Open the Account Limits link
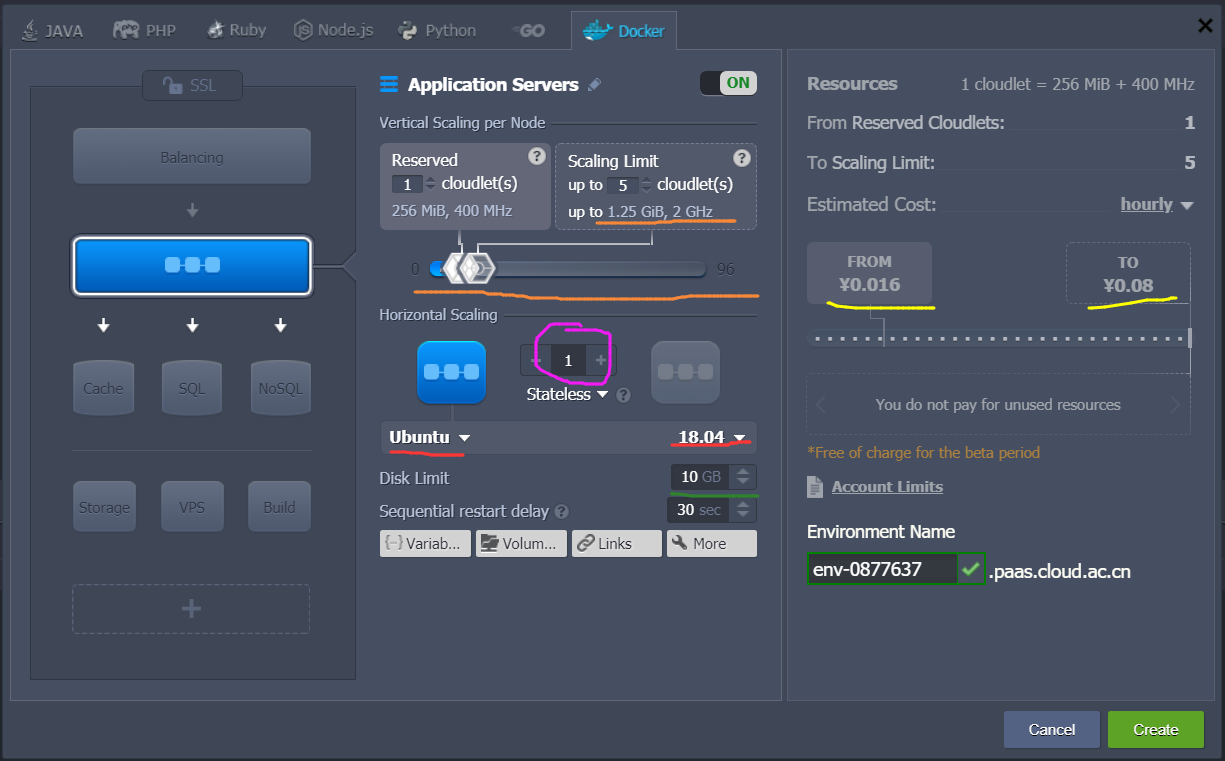This screenshot has height=761, width=1225. (887, 487)
